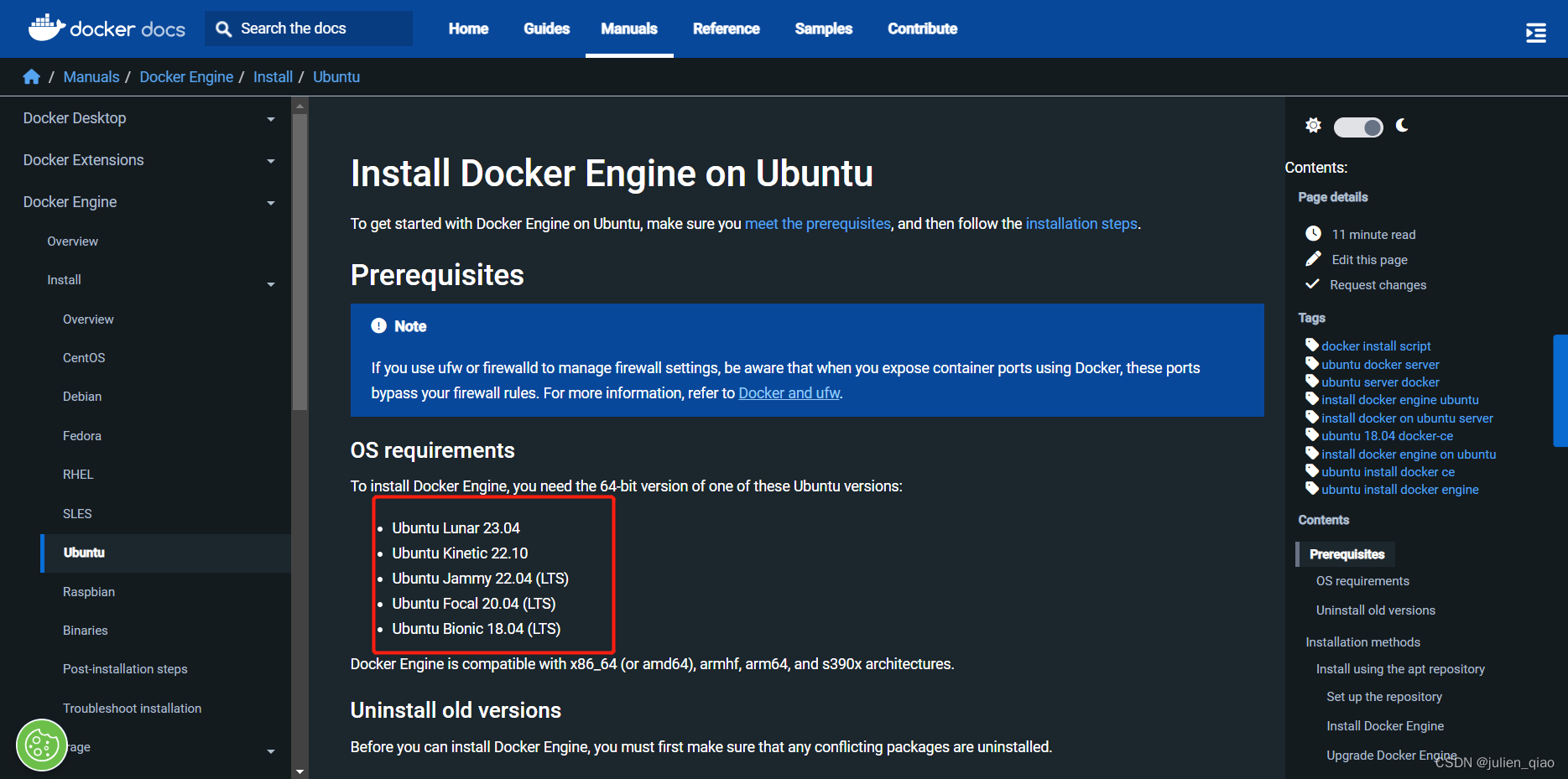The image size is (1568, 779).
Task: Open the install docker engine ubuntu tag
Action: [1399, 400]
